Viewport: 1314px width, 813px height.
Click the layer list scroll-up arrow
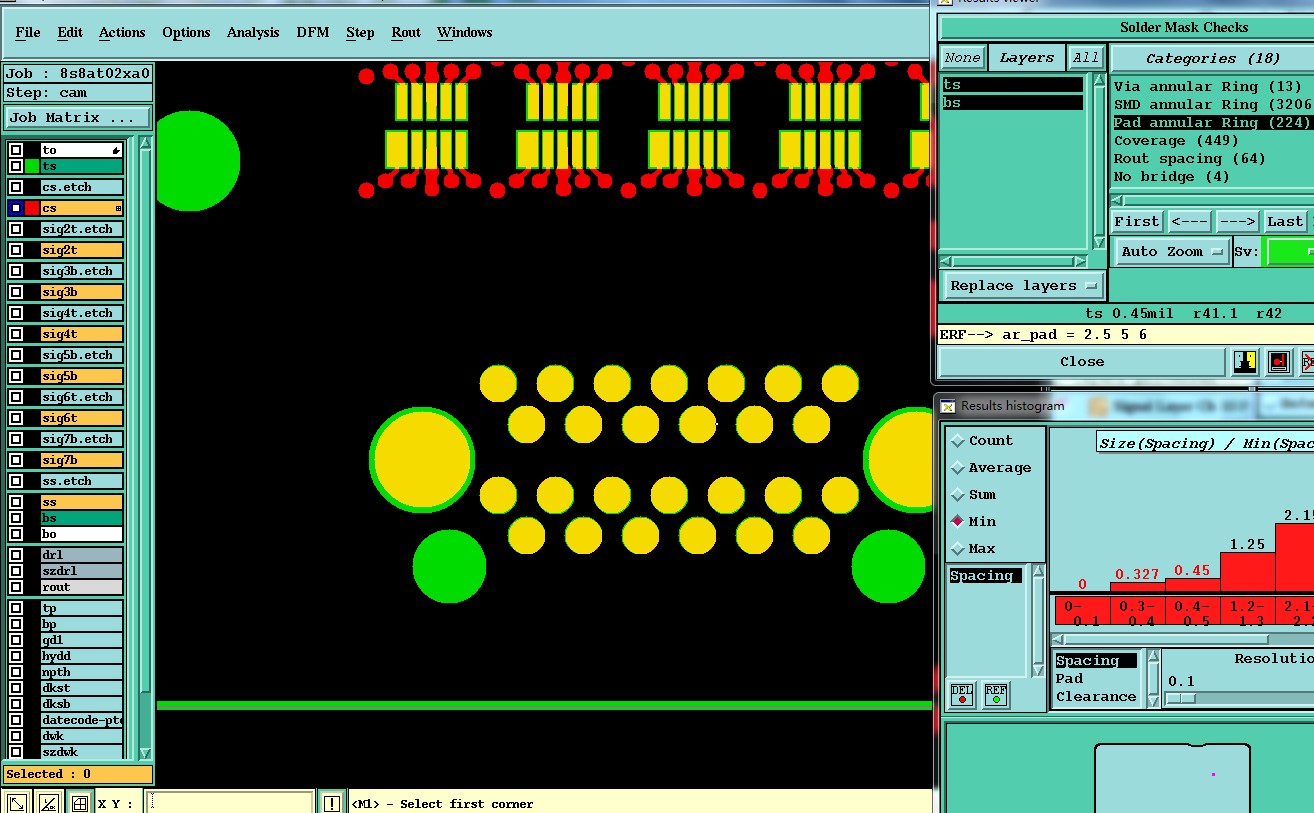pos(145,143)
